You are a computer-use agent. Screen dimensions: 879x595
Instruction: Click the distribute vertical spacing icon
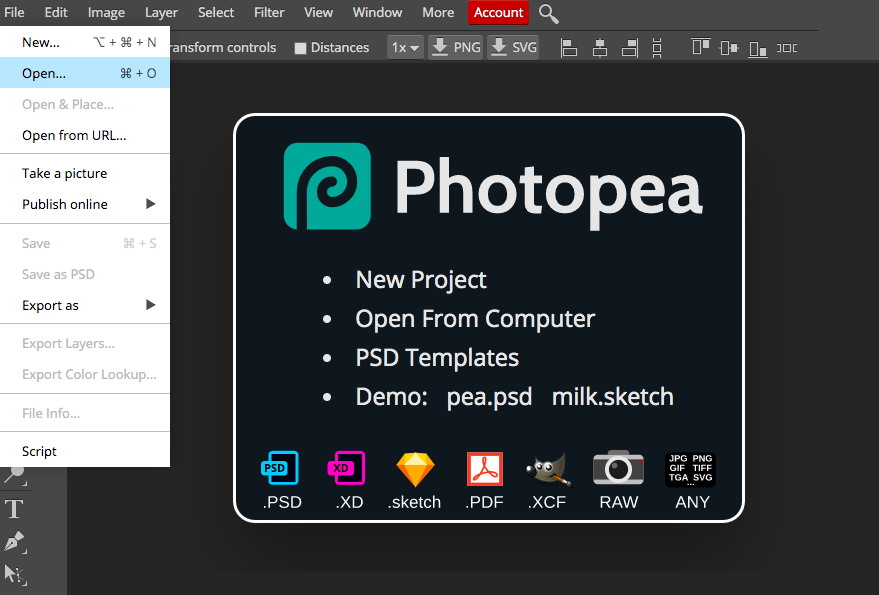point(657,48)
